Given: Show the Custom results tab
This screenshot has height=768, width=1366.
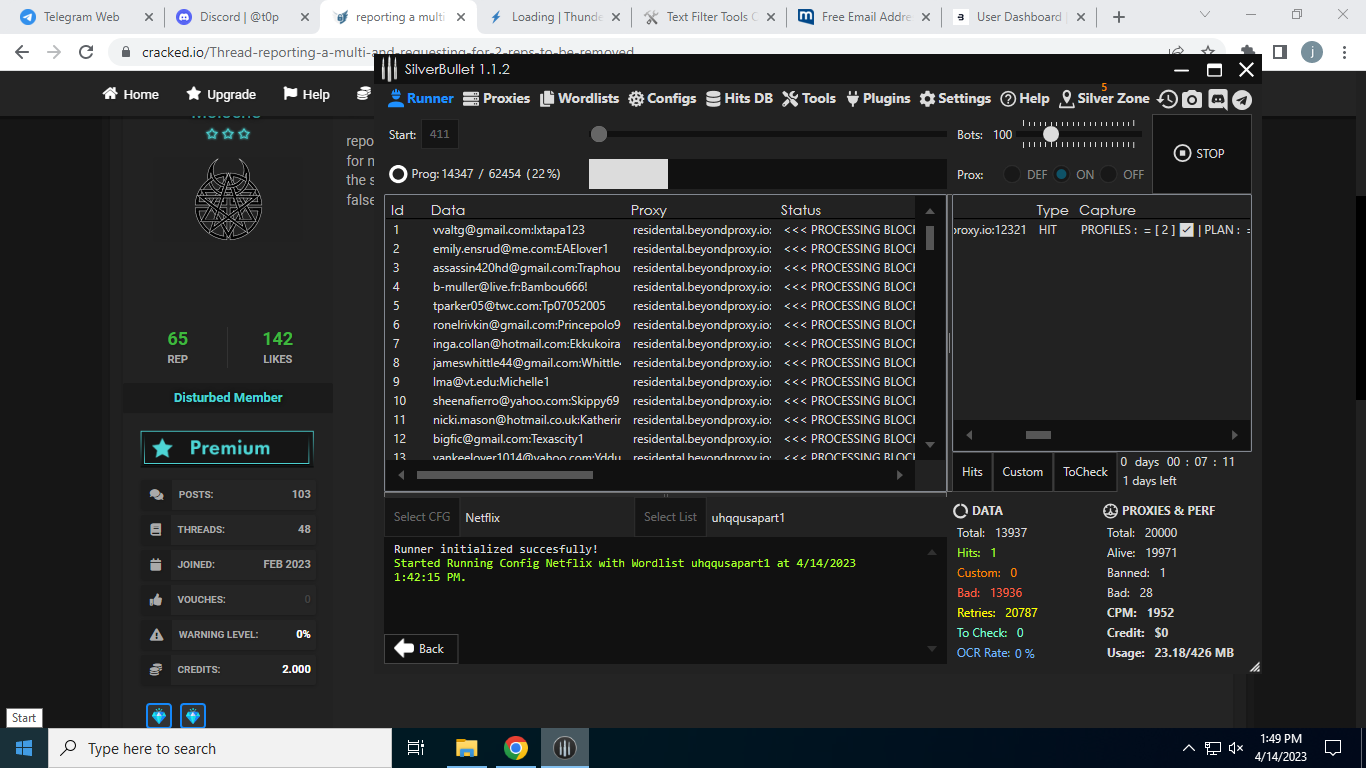Looking at the screenshot, I should coord(1023,472).
